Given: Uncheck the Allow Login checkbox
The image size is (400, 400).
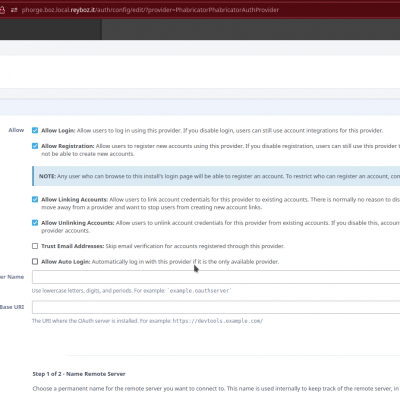Looking at the screenshot, I should 35,130.
